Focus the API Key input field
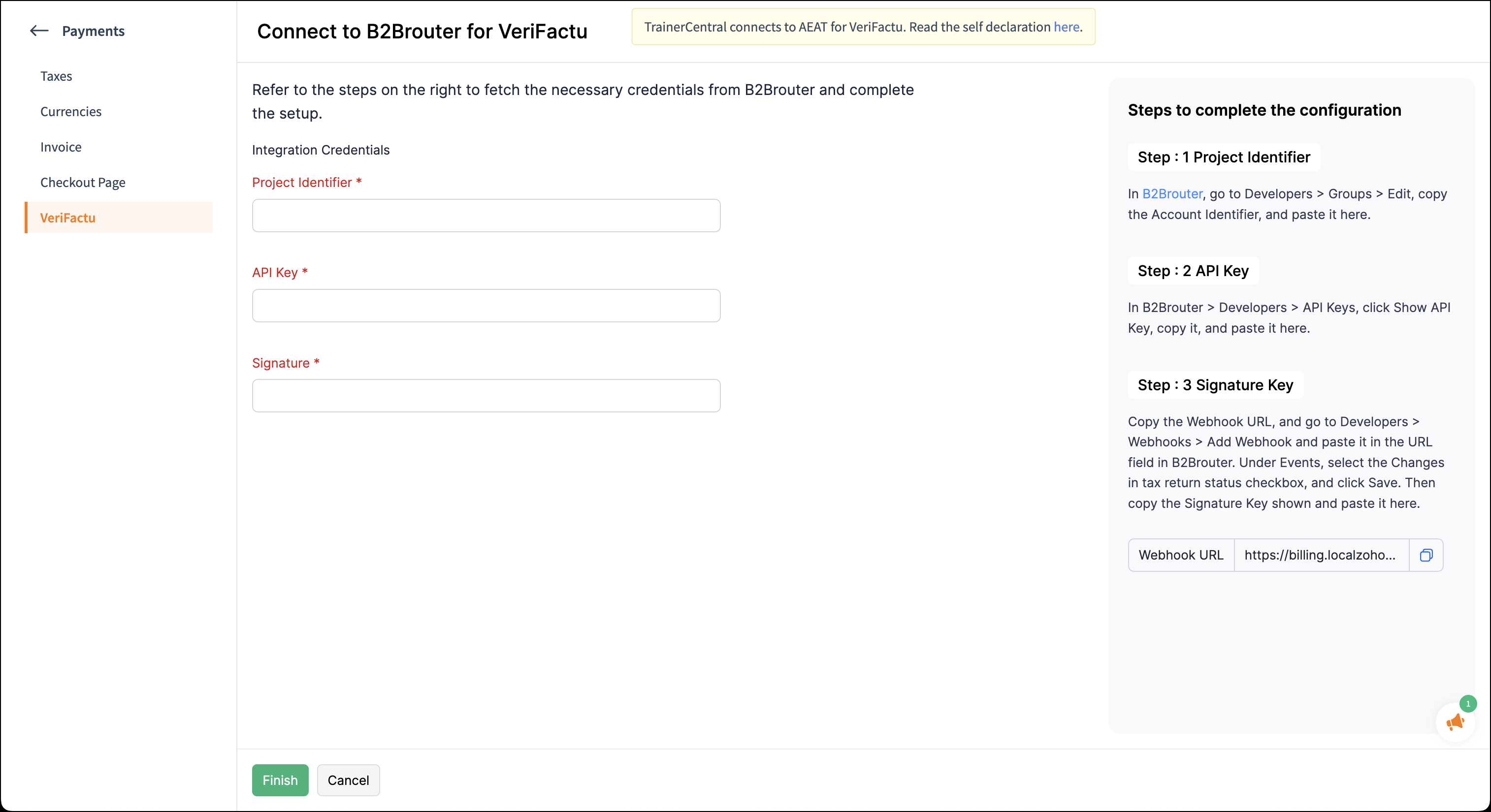The image size is (1491, 812). (486, 306)
